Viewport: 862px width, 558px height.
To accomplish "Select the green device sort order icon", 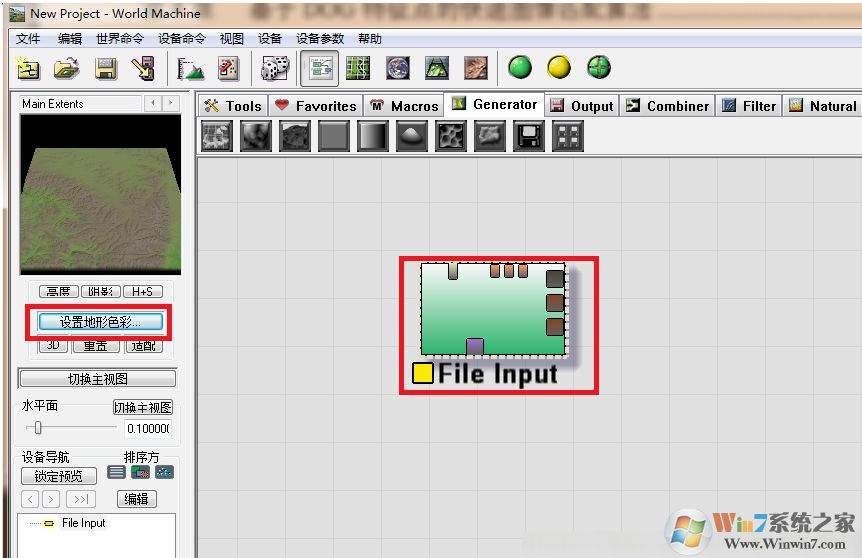I will 140,472.
